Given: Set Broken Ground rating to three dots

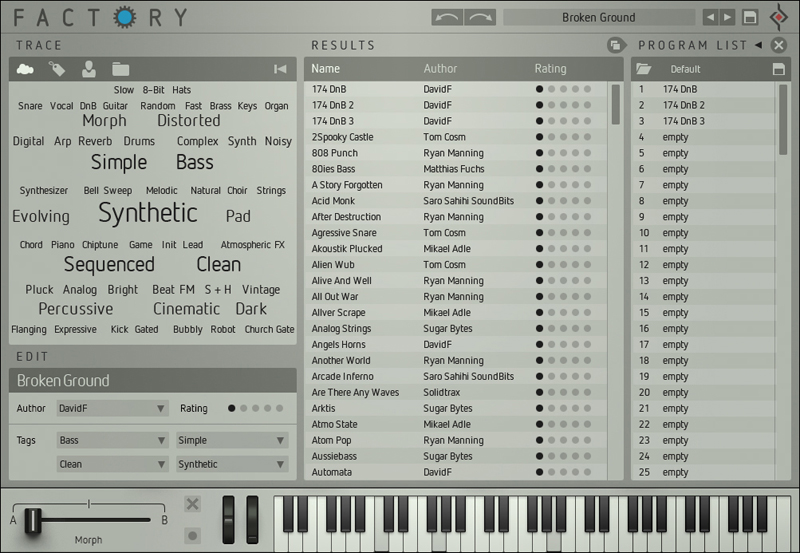Looking at the screenshot, I should (256, 408).
